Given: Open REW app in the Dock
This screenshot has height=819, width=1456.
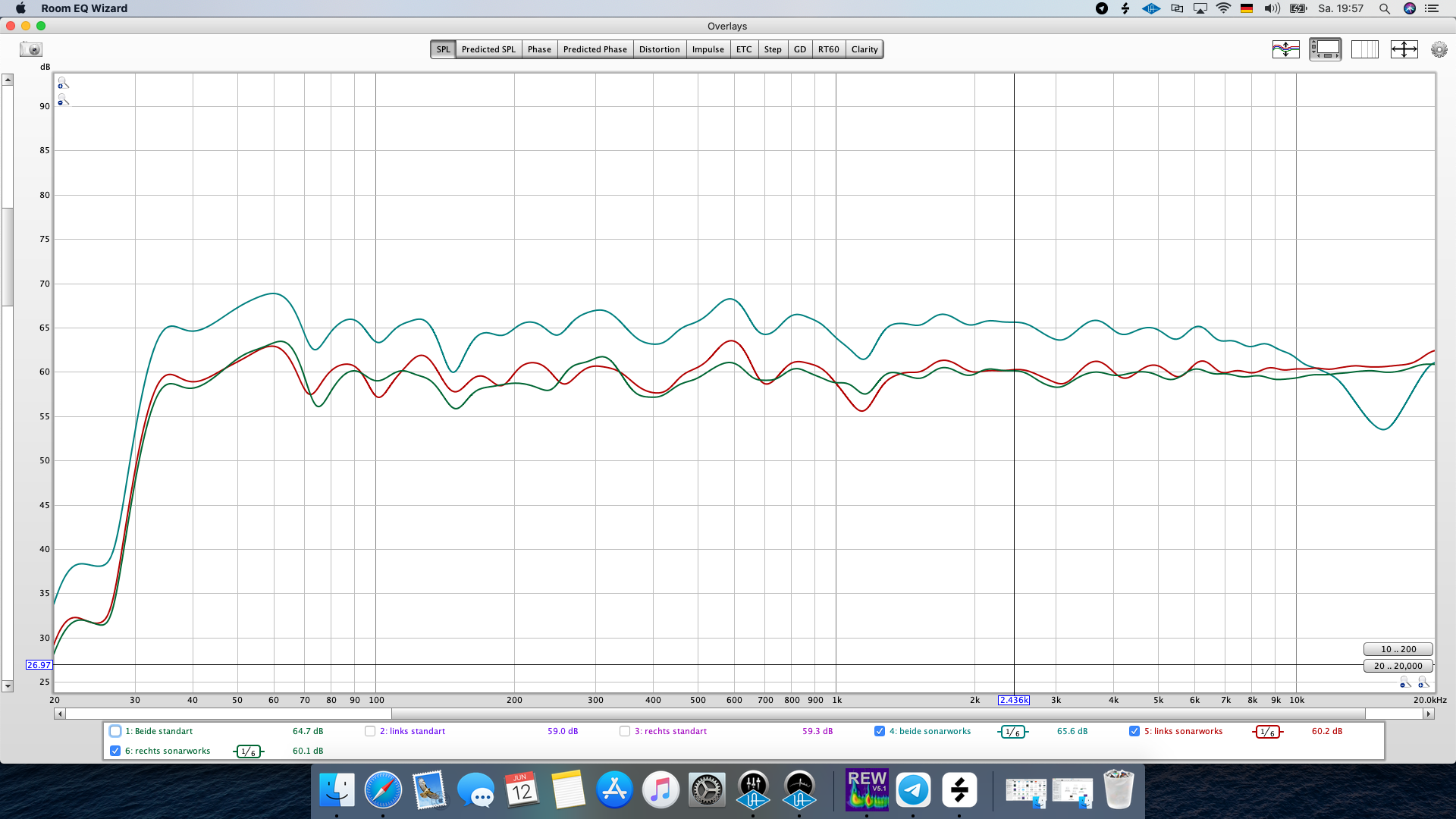Looking at the screenshot, I should 867,789.
